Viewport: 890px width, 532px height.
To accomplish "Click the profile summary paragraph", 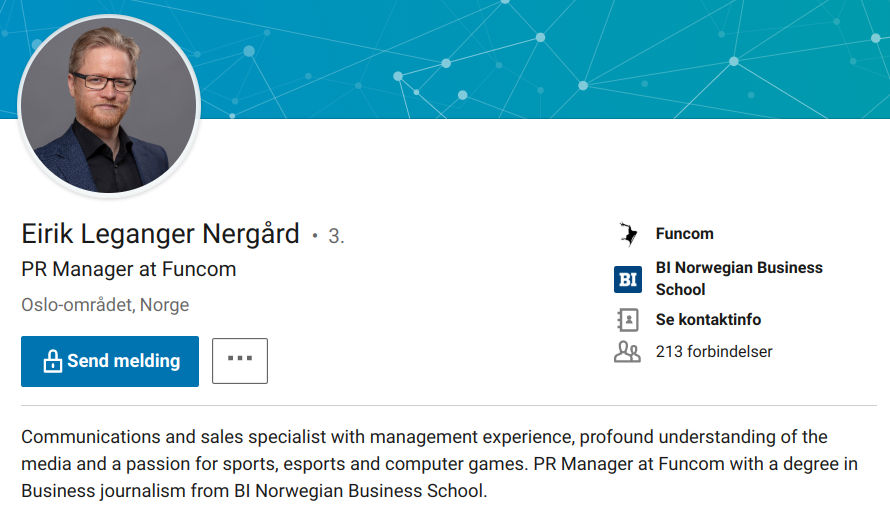I will pyautogui.click(x=439, y=464).
